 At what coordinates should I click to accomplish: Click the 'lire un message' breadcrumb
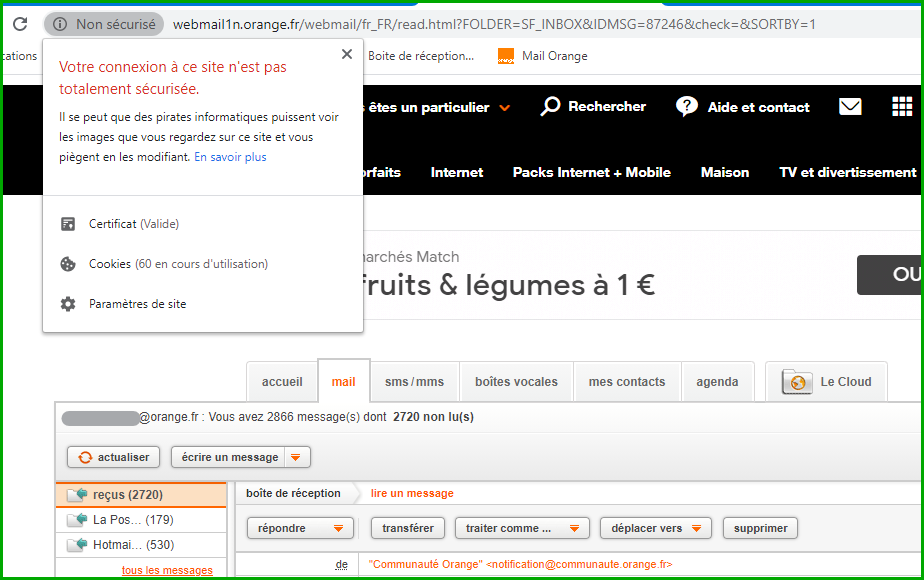click(x=412, y=493)
